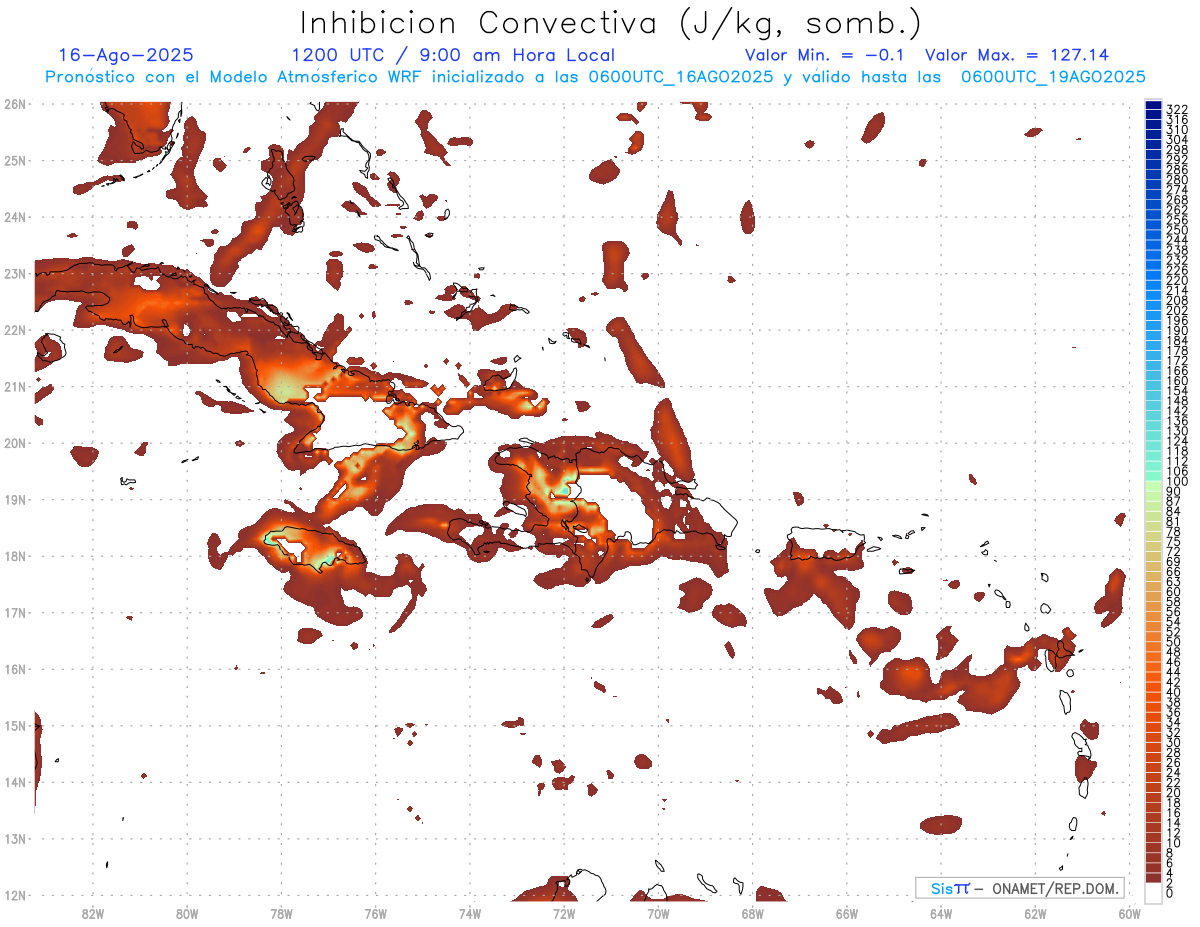Image resolution: width=1200 pixels, height=927 pixels.
Task: Click the 12N latitude label
Action: click(x=15, y=895)
